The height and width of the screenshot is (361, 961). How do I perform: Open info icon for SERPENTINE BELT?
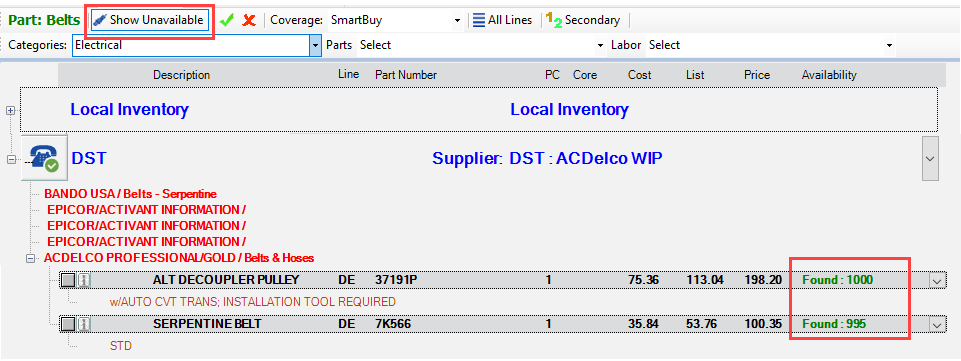pos(84,324)
